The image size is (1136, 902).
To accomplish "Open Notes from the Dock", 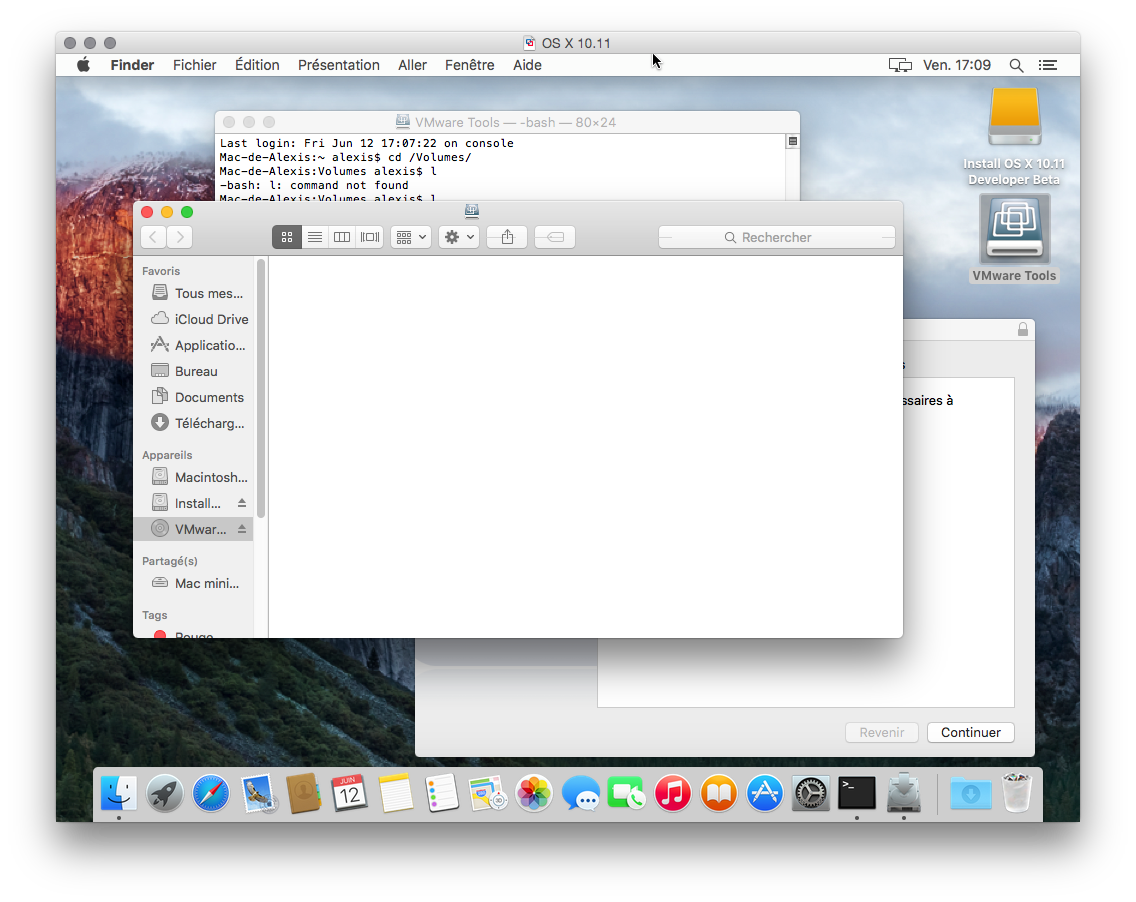I will [396, 793].
